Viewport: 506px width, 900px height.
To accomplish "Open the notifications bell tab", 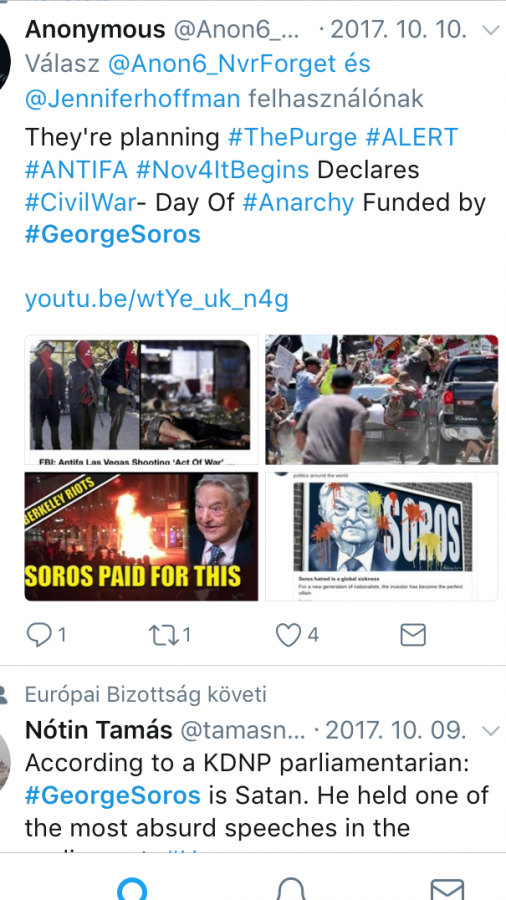I will (291, 888).
